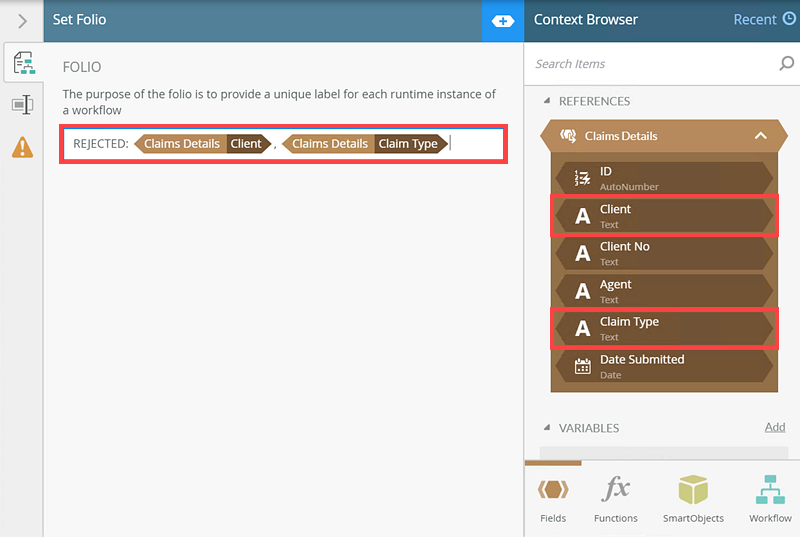This screenshot has height=537, width=800.
Task: Switch to the SmartObjects tab
Action: [693, 499]
